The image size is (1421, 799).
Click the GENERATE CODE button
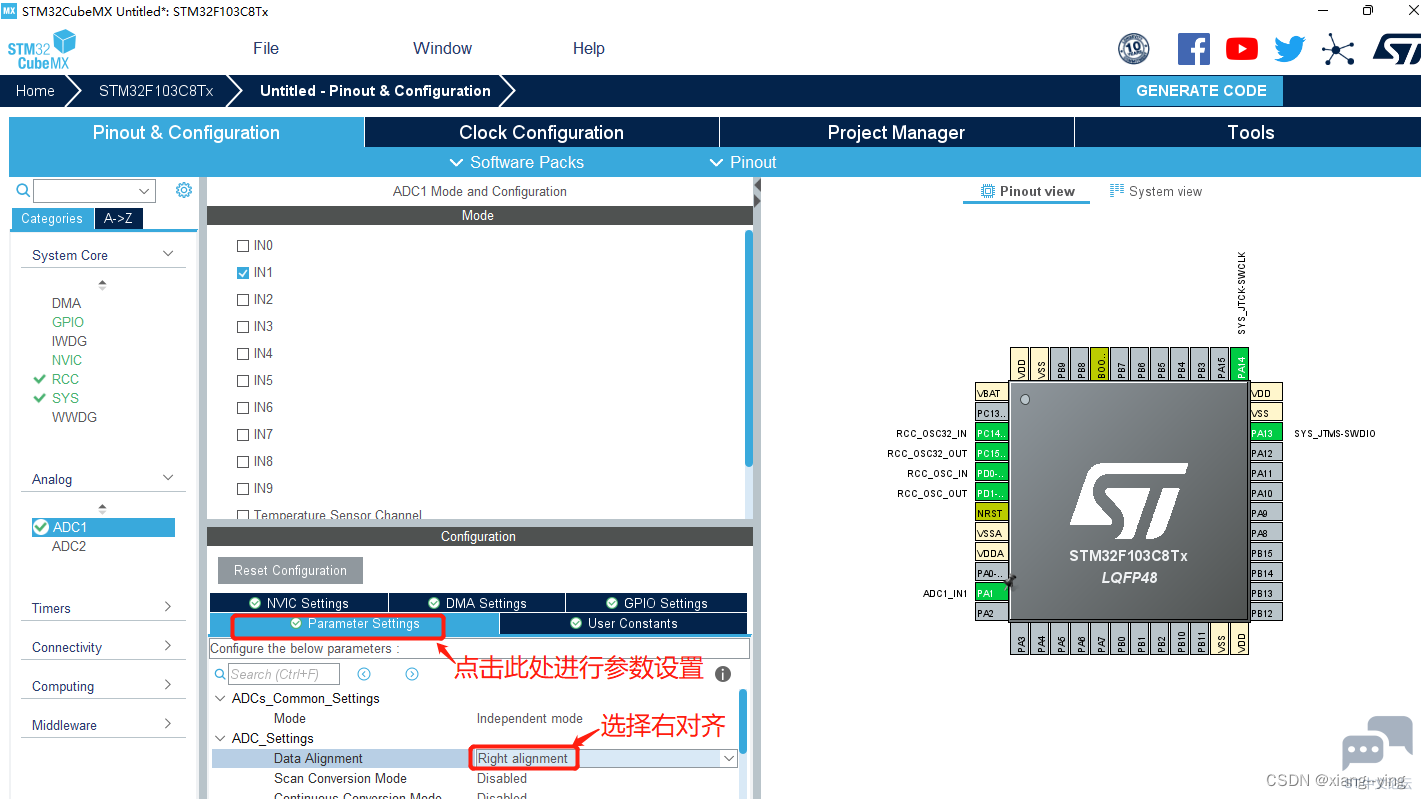coord(1201,91)
